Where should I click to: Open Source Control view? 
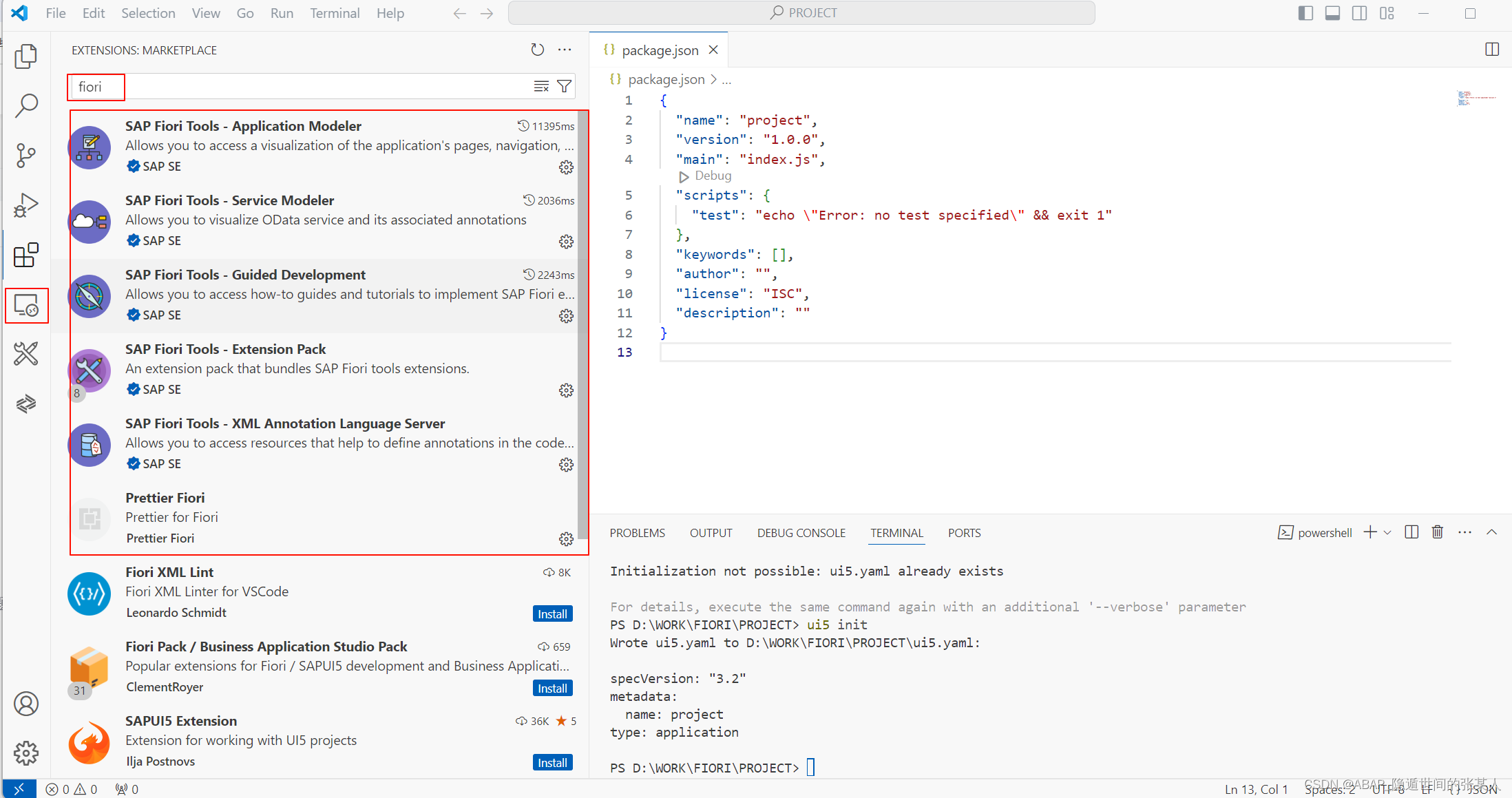point(26,155)
